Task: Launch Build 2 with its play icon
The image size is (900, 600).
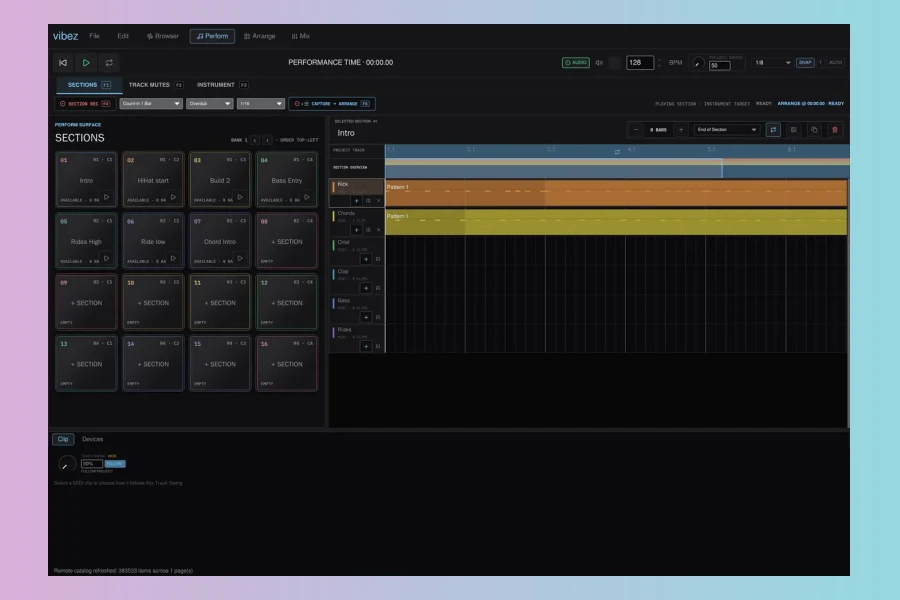Action: pos(240,198)
